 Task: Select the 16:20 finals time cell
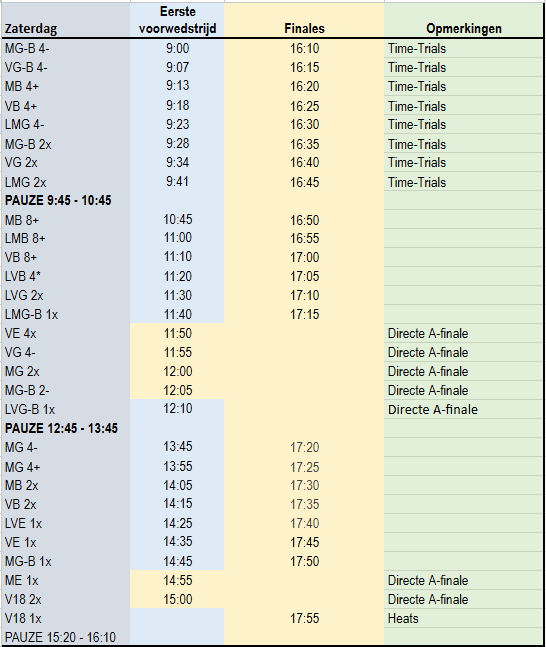[304, 86]
